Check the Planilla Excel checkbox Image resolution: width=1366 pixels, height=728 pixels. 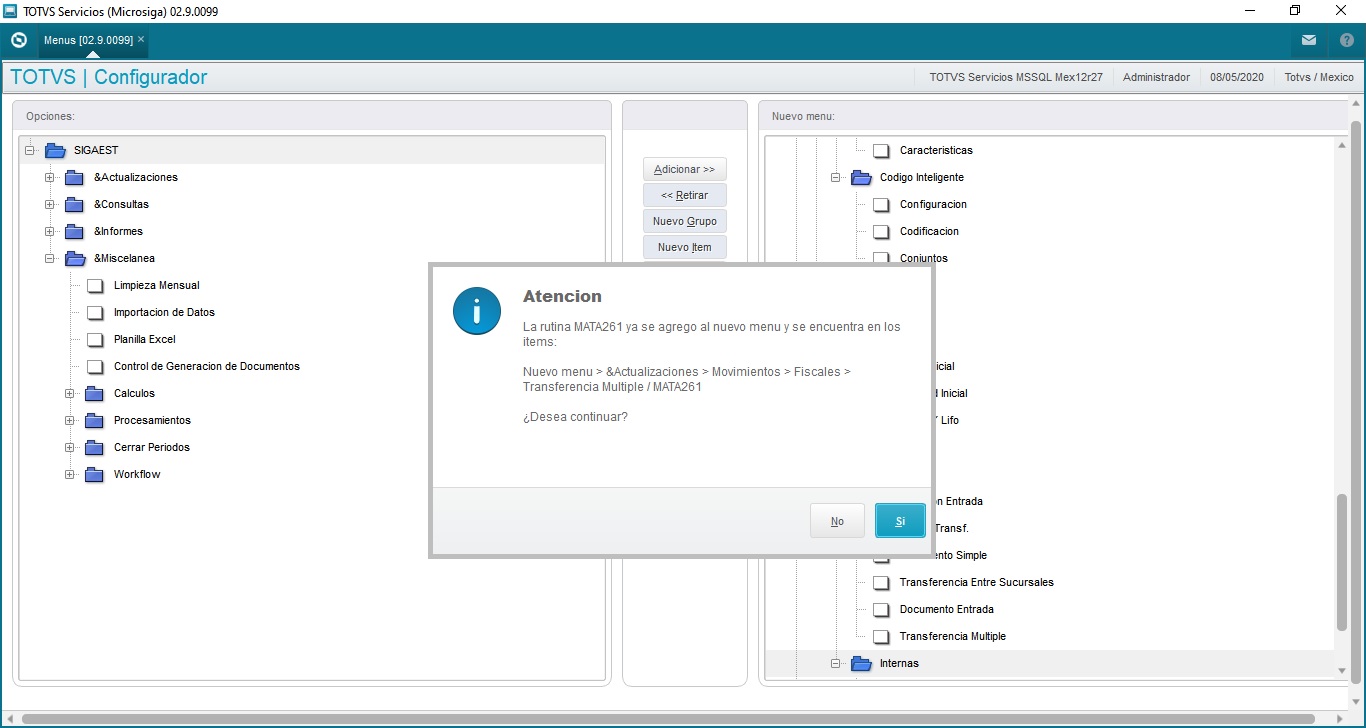pos(95,339)
